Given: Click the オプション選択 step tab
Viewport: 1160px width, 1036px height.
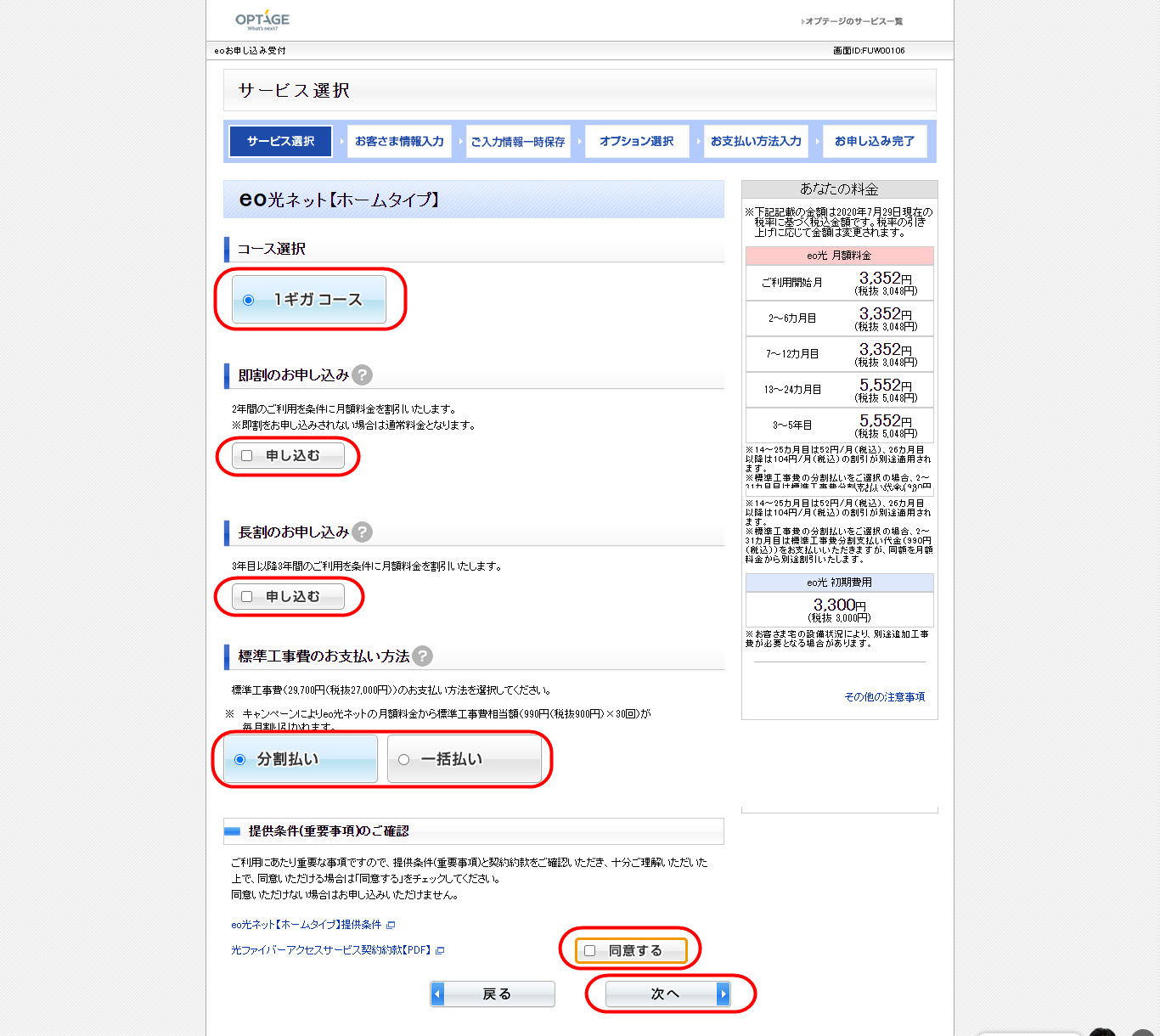Looking at the screenshot, I should pos(637,141).
